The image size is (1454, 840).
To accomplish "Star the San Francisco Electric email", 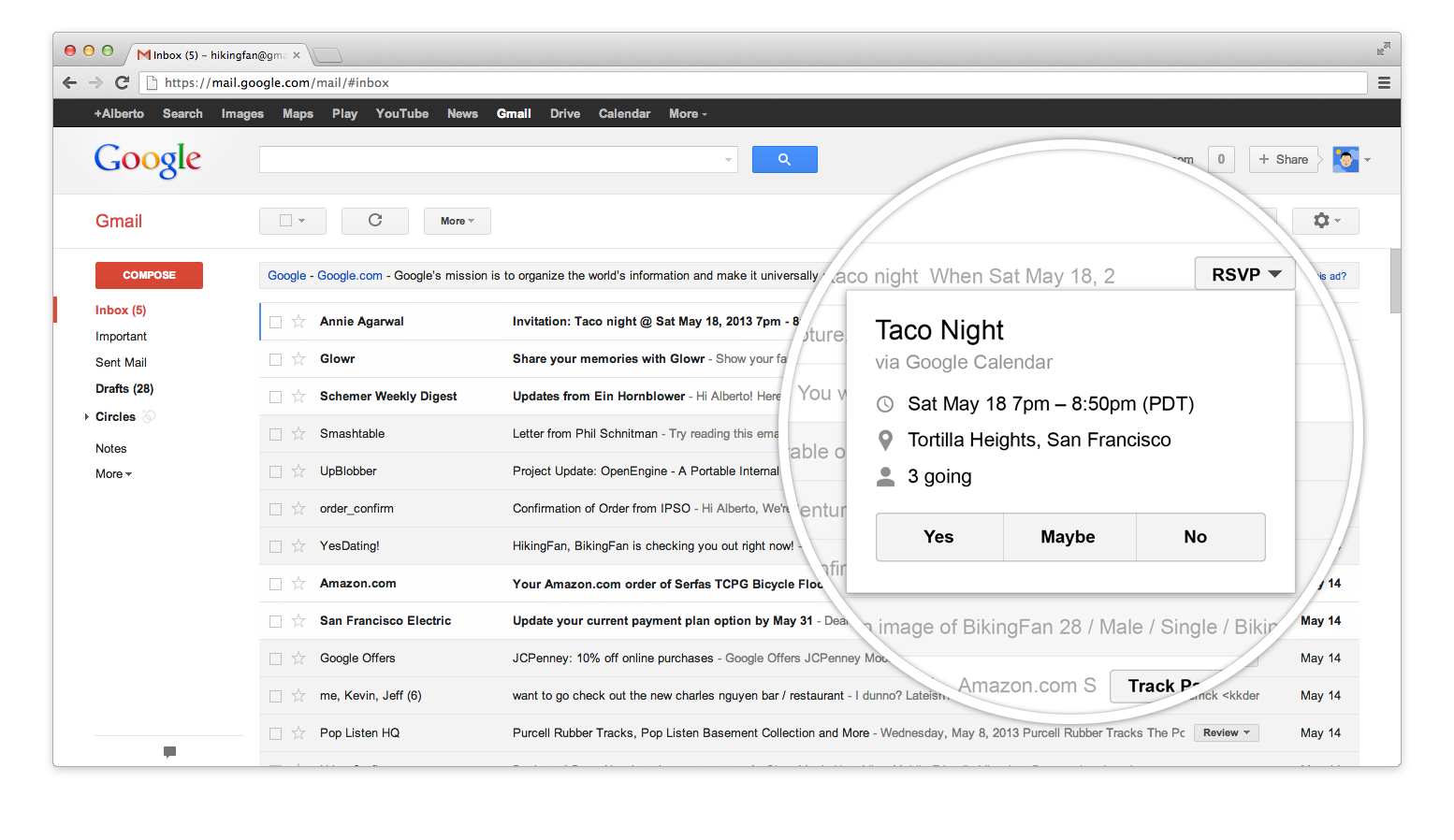I will (x=298, y=621).
